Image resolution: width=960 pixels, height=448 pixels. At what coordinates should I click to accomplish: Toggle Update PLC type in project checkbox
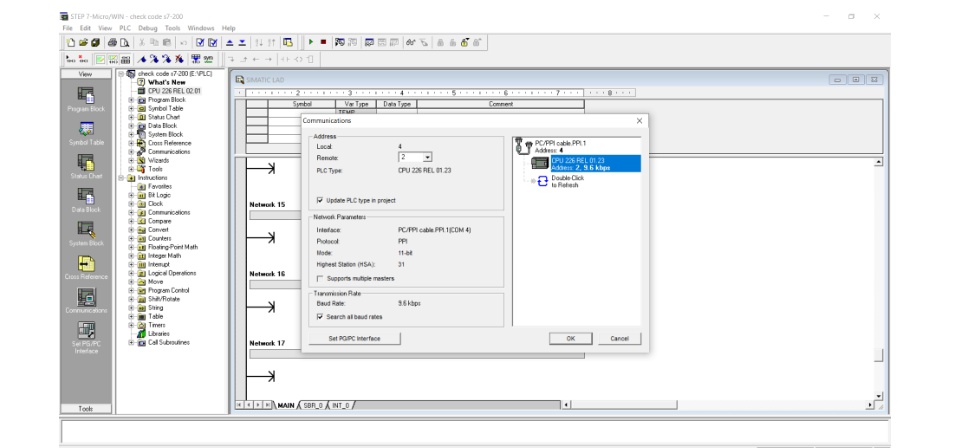pyautogui.click(x=320, y=200)
